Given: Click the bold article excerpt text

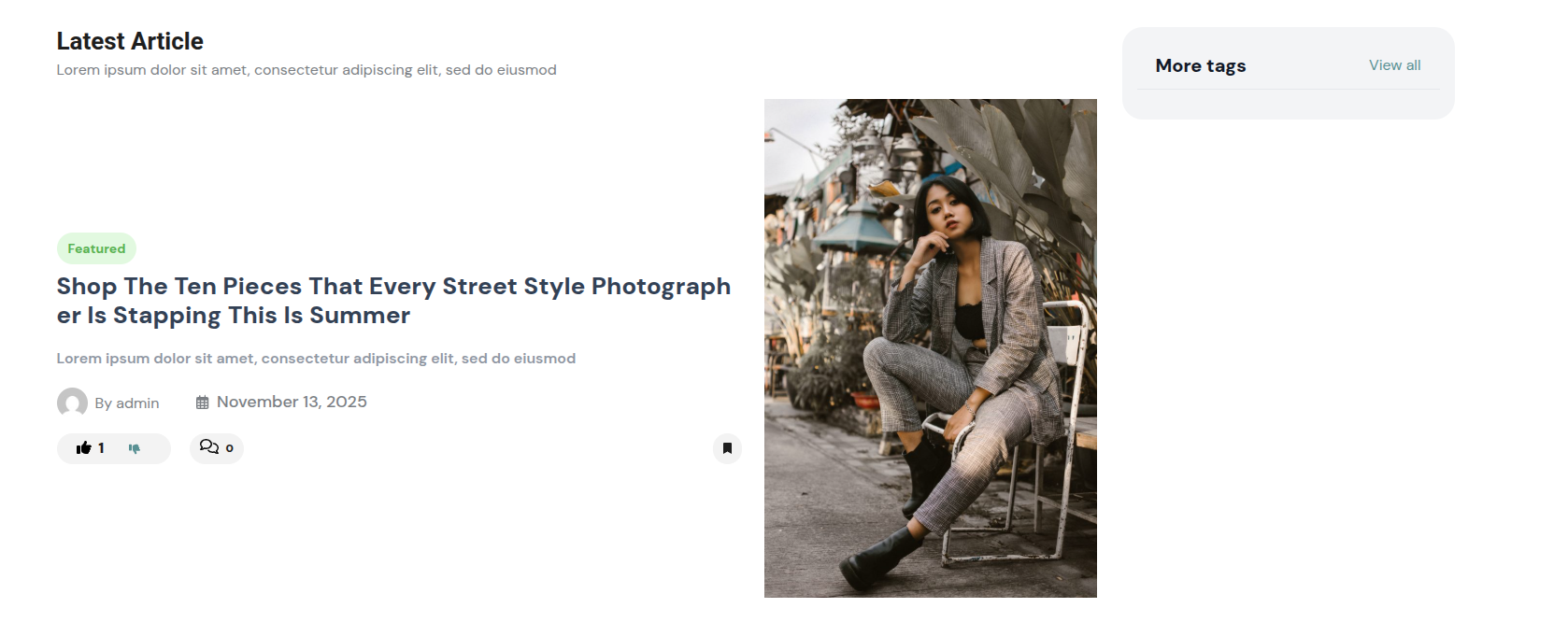Looking at the screenshot, I should click(x=316, y=359).
